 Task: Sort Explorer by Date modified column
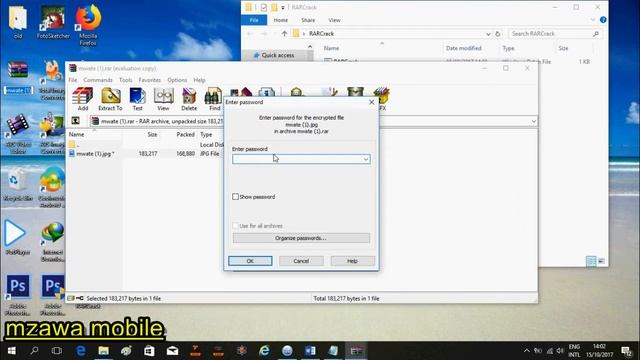point(464,48)
